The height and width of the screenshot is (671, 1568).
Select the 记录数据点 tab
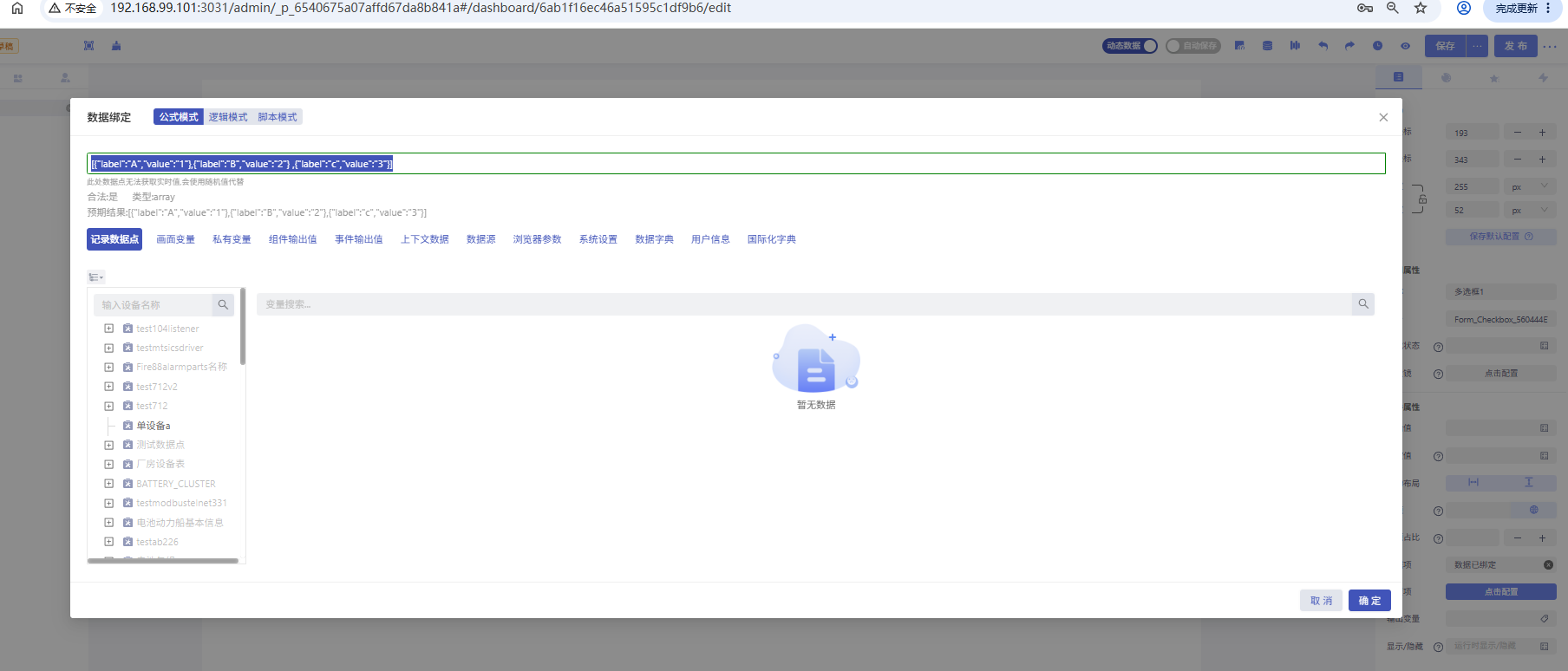pos(114,239)
